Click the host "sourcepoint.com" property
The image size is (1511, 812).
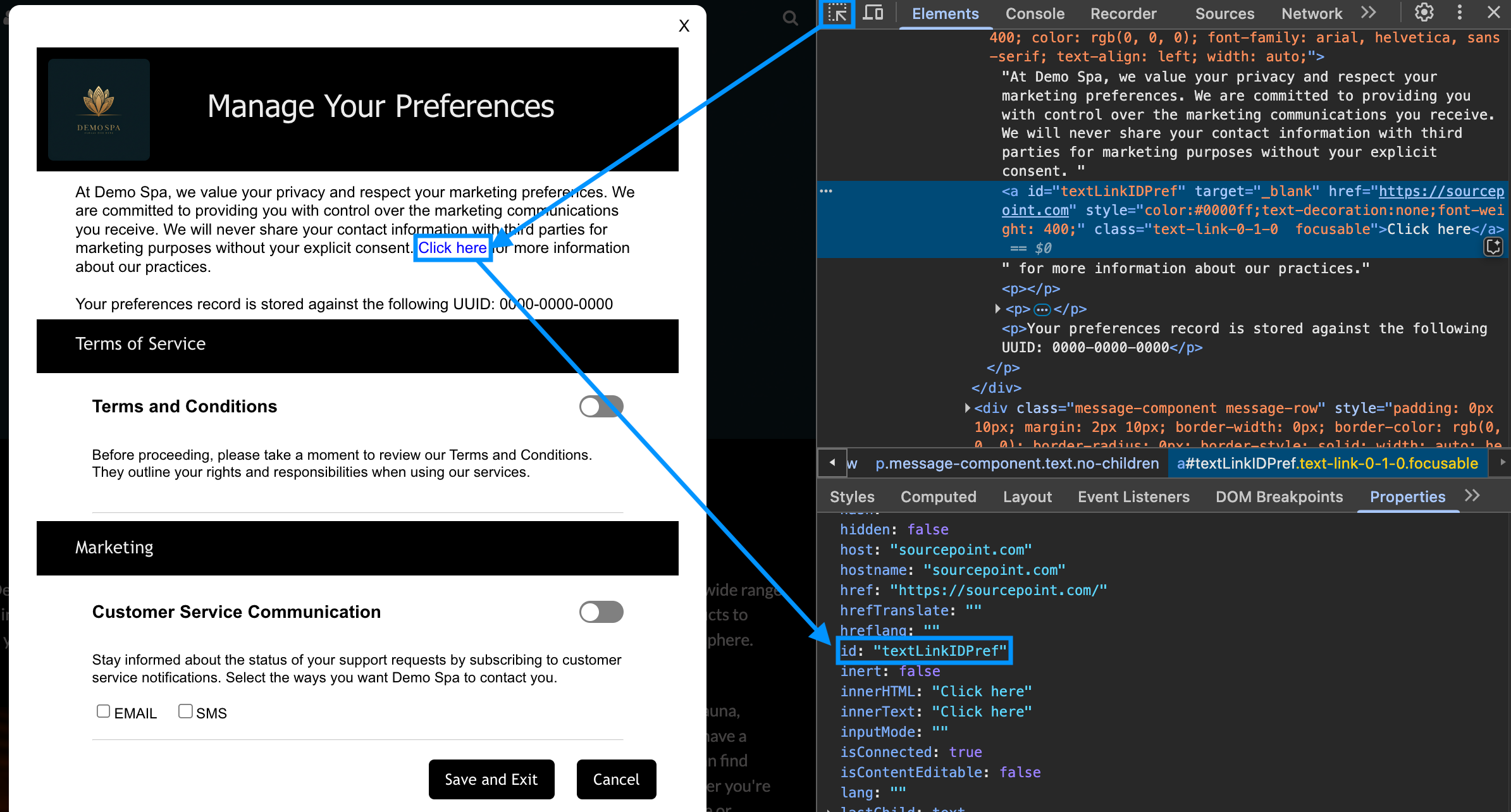coord(936,550)
